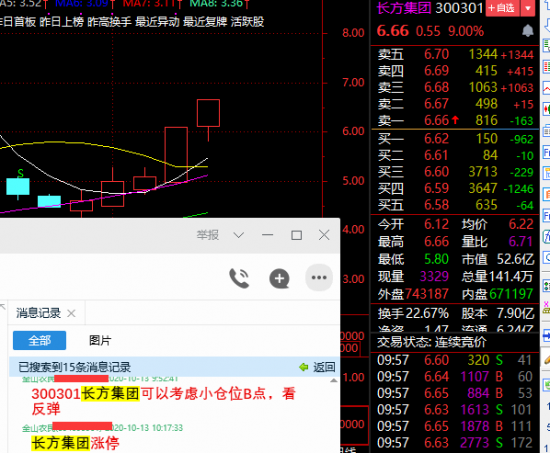The width and height of the screenshot is (550, 453).
Task: Click 总量 value 141.4万
Action: click(511, 277)
